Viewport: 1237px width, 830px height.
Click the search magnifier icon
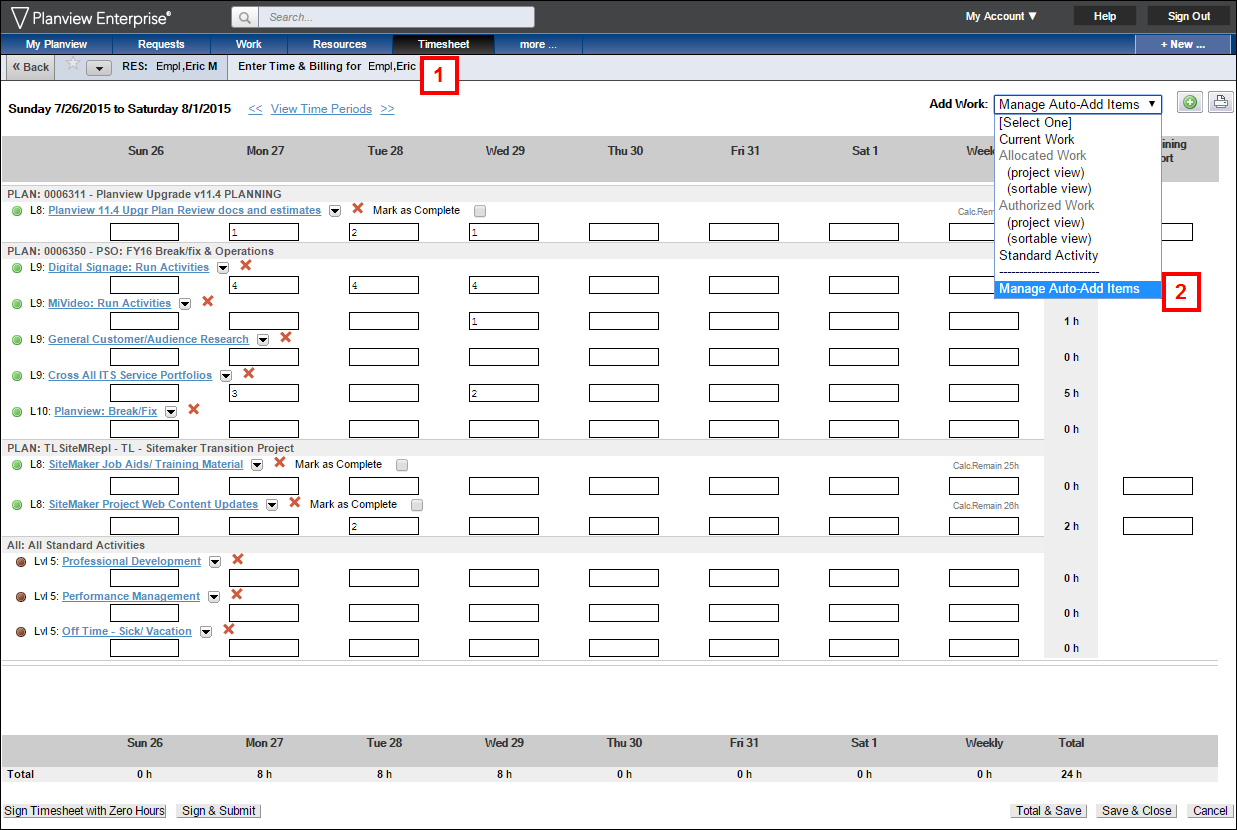245,17
